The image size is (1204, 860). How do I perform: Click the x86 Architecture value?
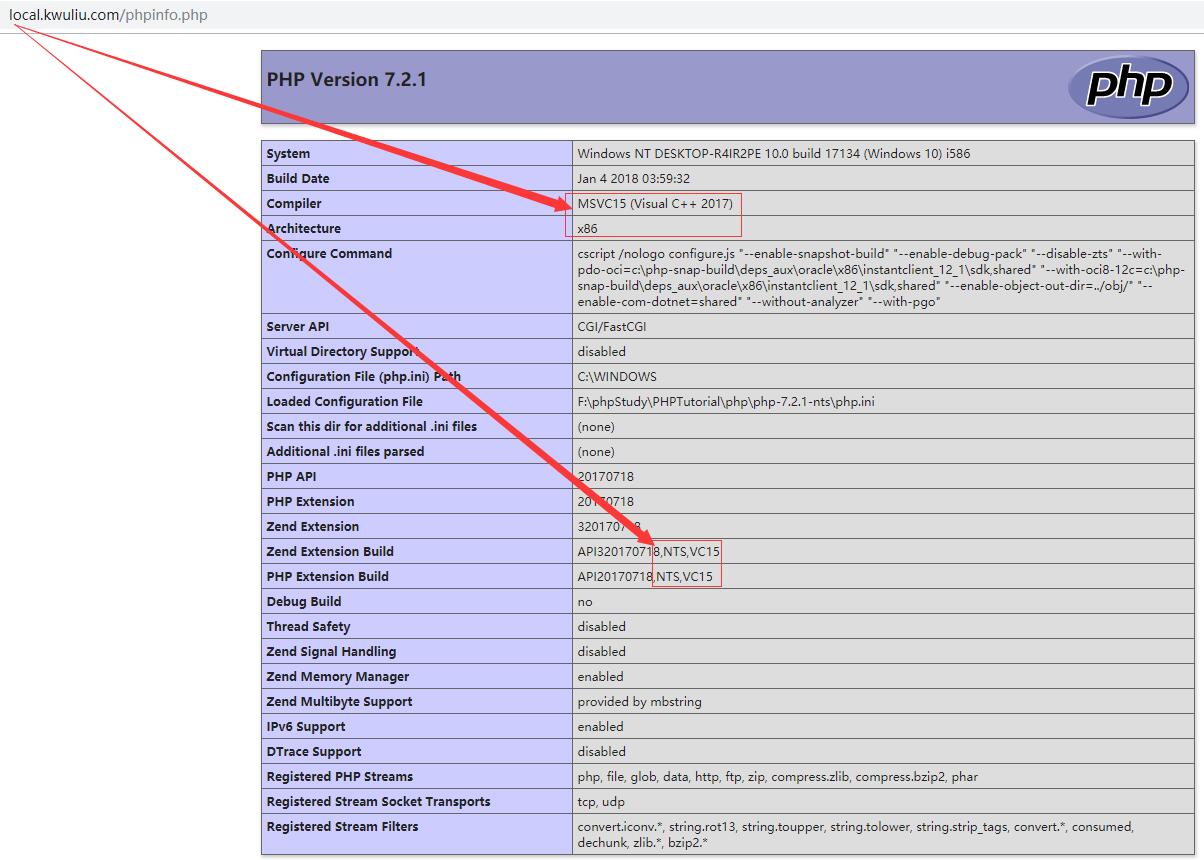pyautogui.click(x=587, y=229)
